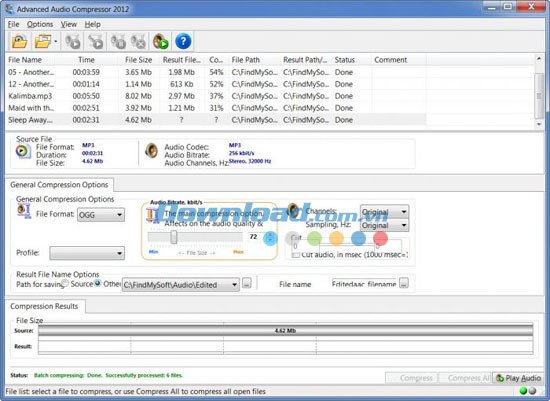550x401 pixels.
Task: Click the Pause compression toolbar icon
Action: click(x=118, y=41)
